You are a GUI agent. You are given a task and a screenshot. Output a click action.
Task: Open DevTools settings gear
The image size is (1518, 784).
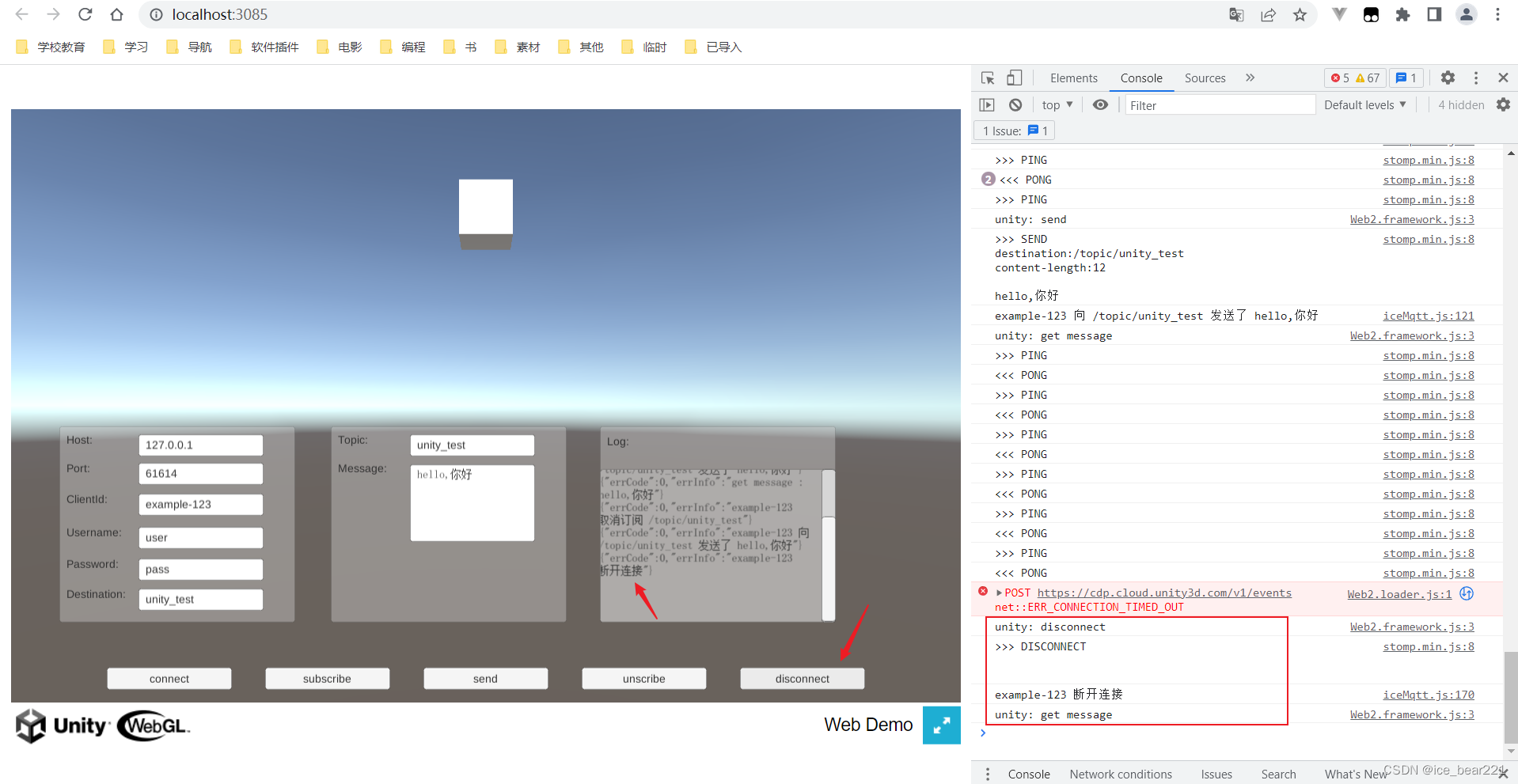[x=1448, y=78]
